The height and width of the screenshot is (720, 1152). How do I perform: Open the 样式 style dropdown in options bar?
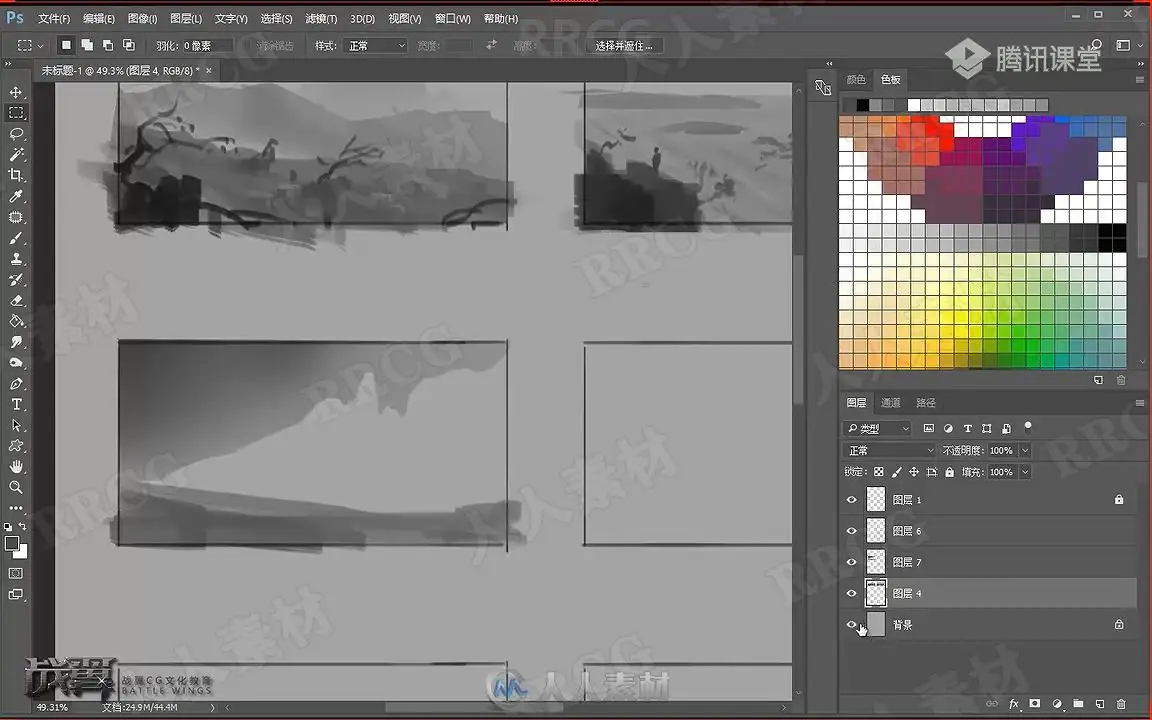pos(375,46)
